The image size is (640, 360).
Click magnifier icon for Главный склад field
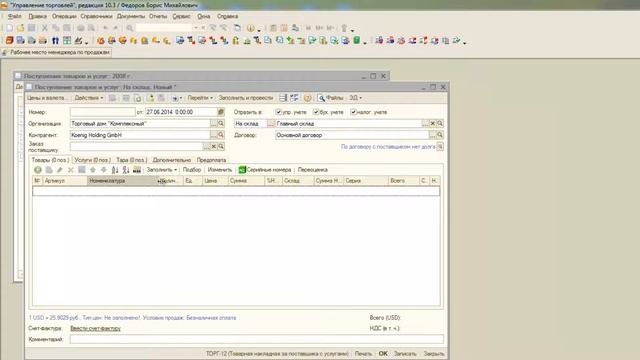pyautogui.click(x=440, y=123)
